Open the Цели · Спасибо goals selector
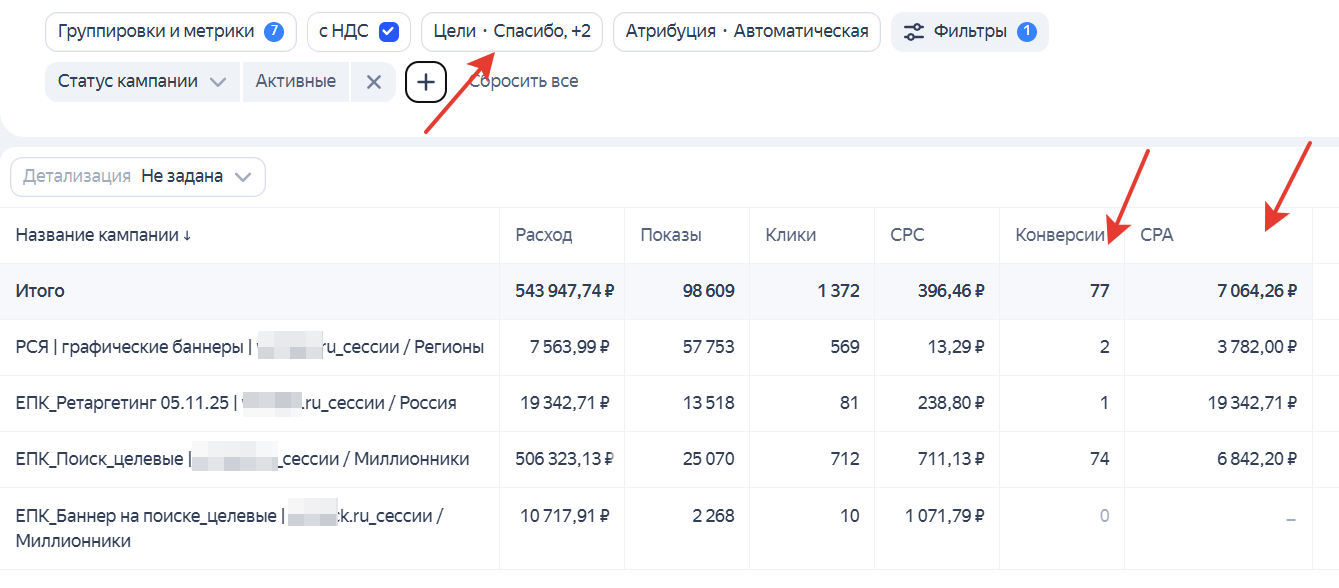The image size is (1339, 588). (x=510, y=31)
